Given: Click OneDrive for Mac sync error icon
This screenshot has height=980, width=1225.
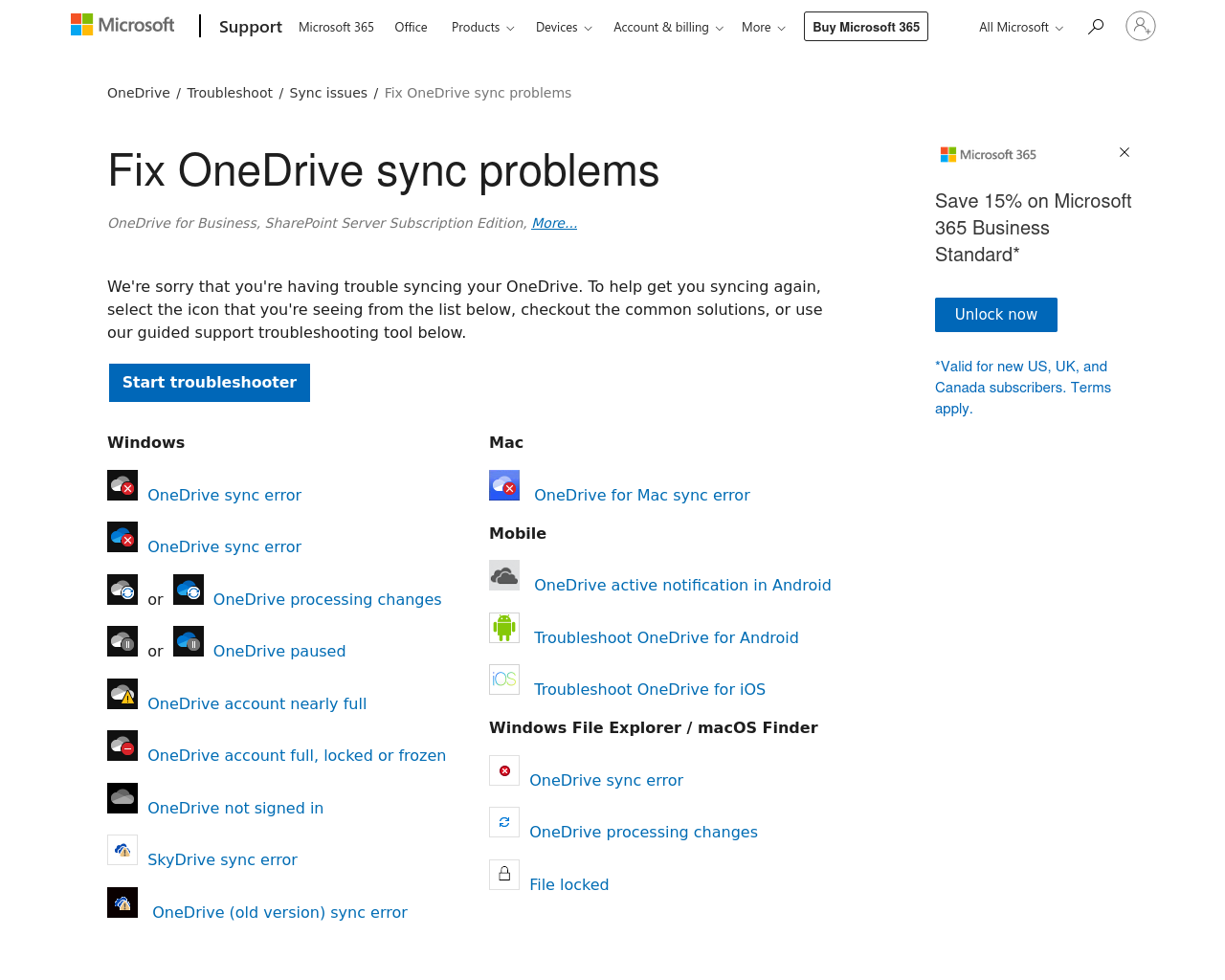Looking at the screenshot, I should 504,485.
